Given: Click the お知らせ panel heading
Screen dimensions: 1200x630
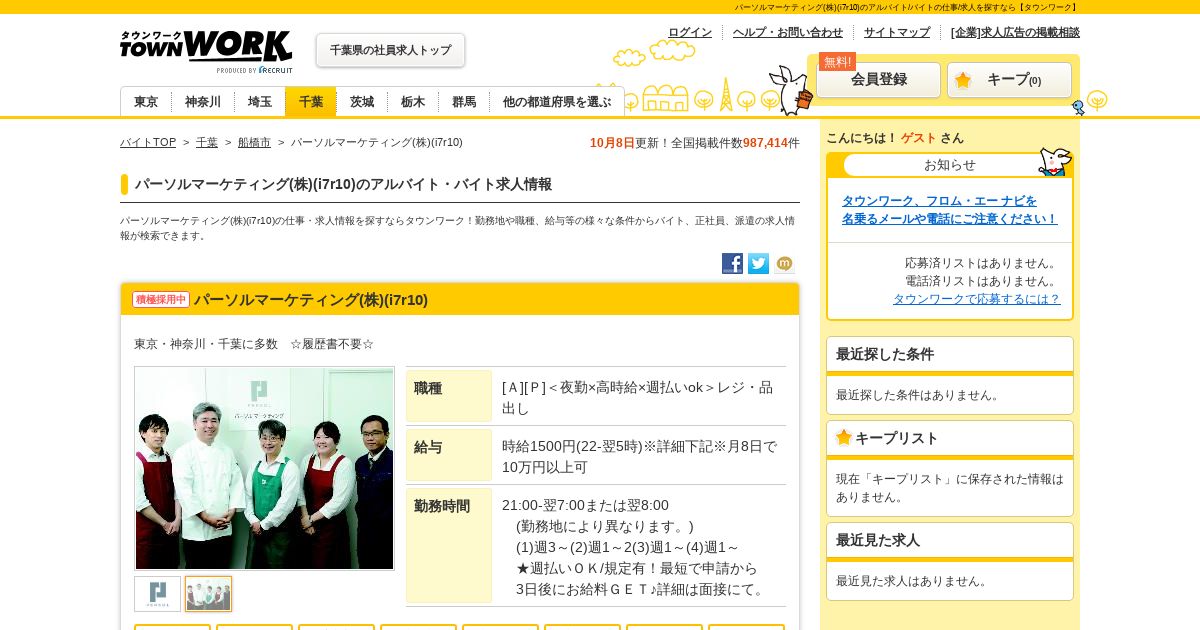Looking at the screenshot, I should 950,165.
